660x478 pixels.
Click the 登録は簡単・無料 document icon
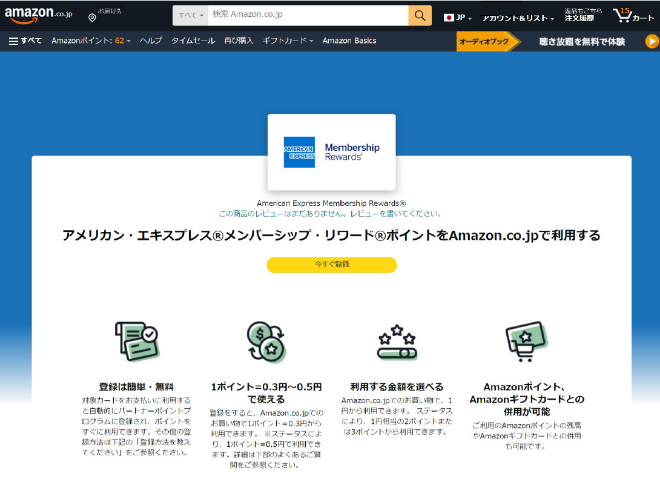pos(135,343)
